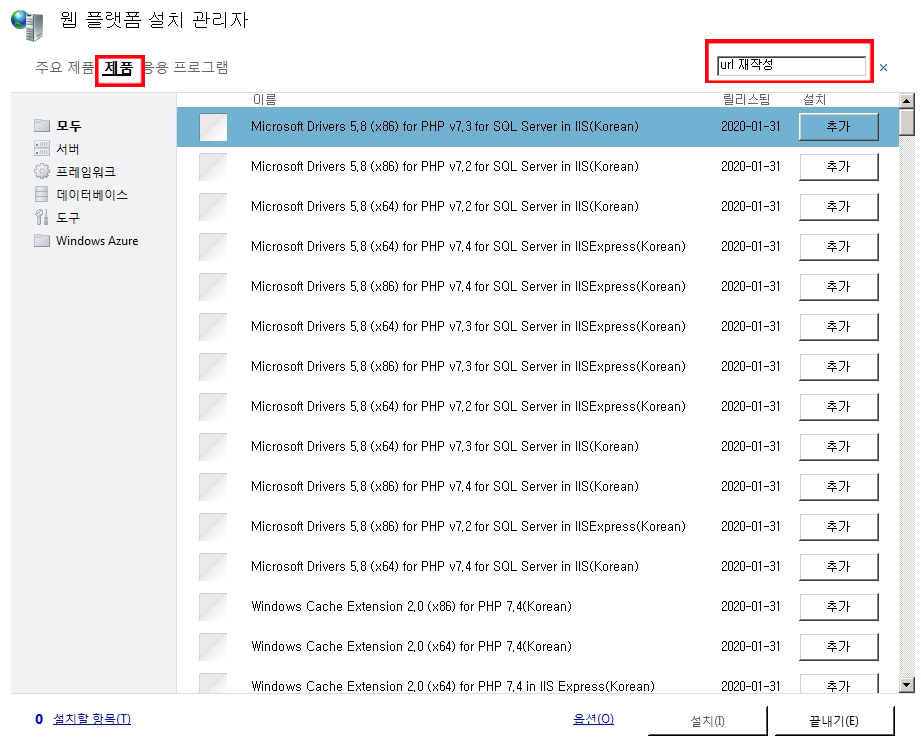The width and height of the screenshot is (921, 754).
Task: Click the search field containing url 재작성
Action: pos(791,65)
